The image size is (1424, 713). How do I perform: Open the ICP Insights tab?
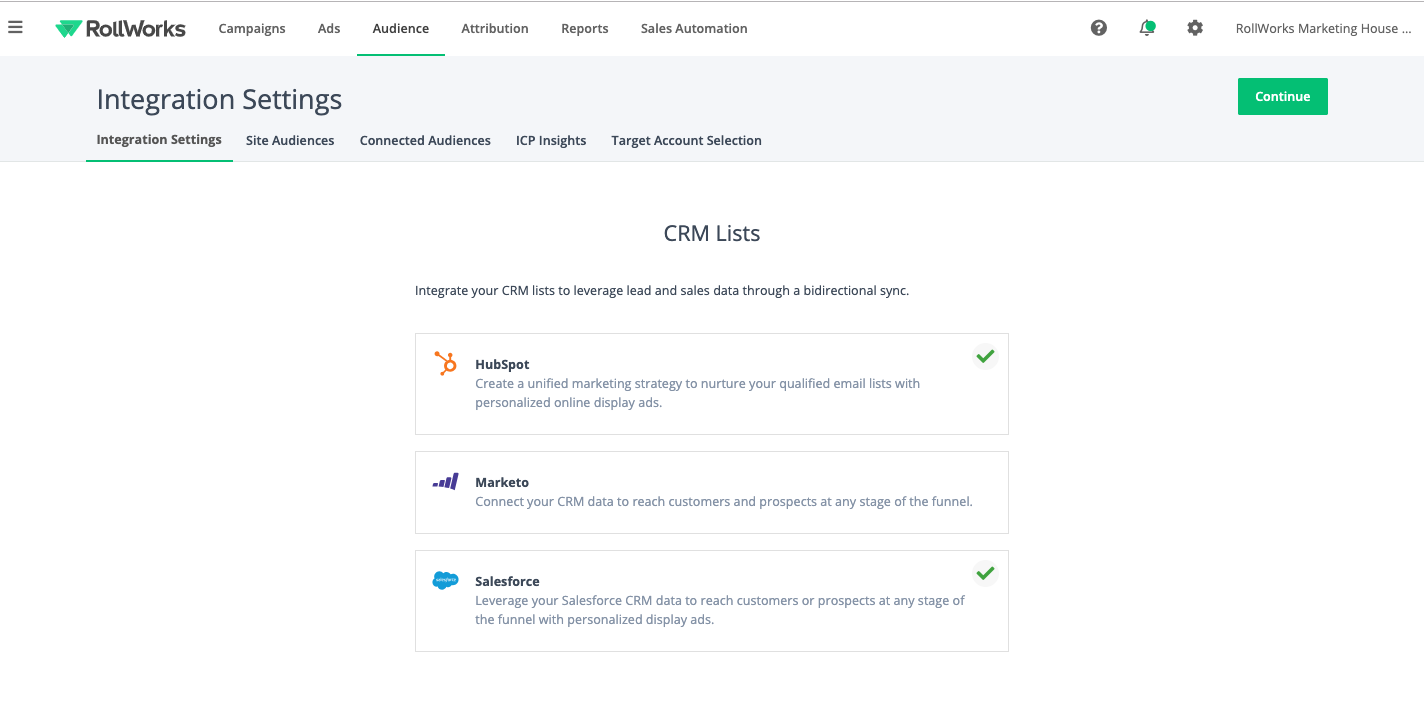click(x=551, y=140)
